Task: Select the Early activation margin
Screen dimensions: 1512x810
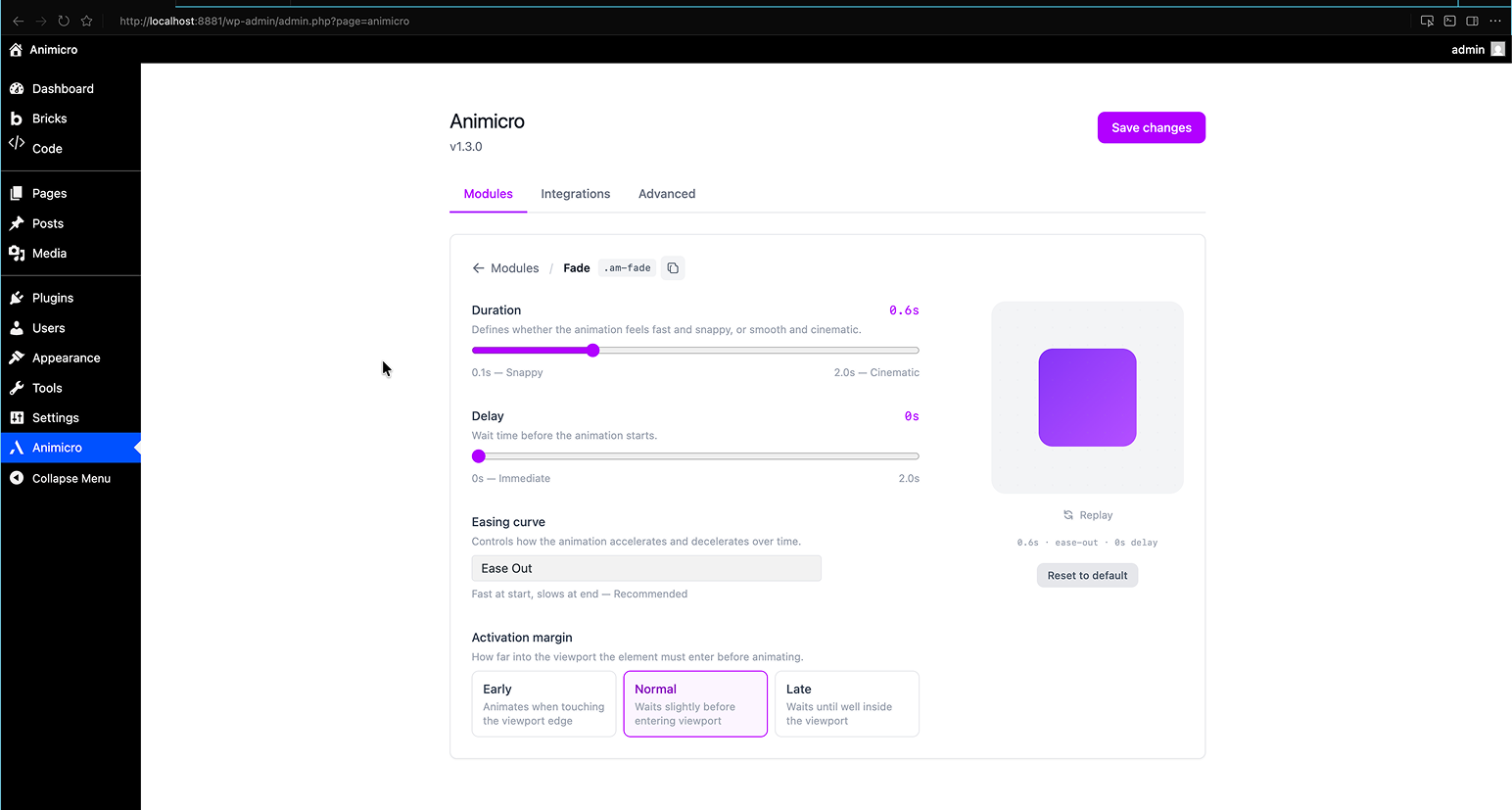Action: 543,703
